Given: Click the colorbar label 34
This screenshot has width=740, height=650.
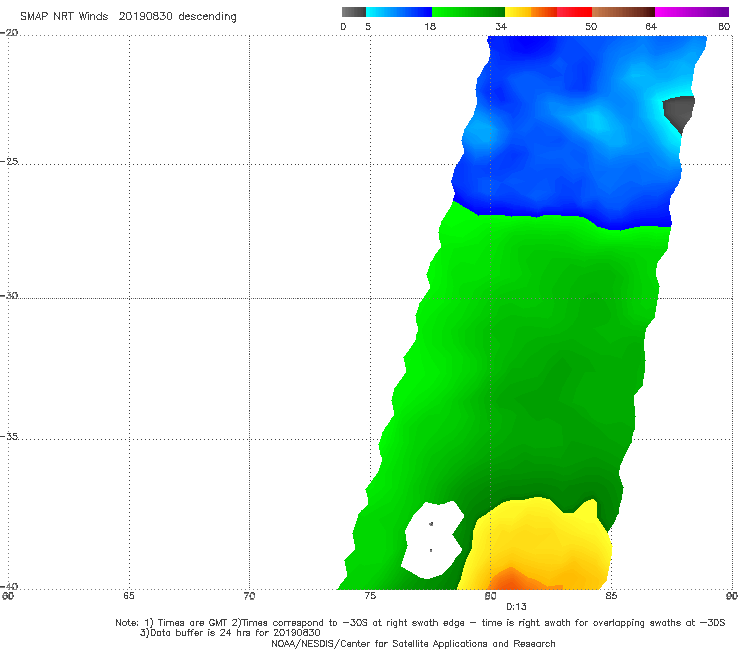Looking at the screenshot, I should click(x=501, y=26).
